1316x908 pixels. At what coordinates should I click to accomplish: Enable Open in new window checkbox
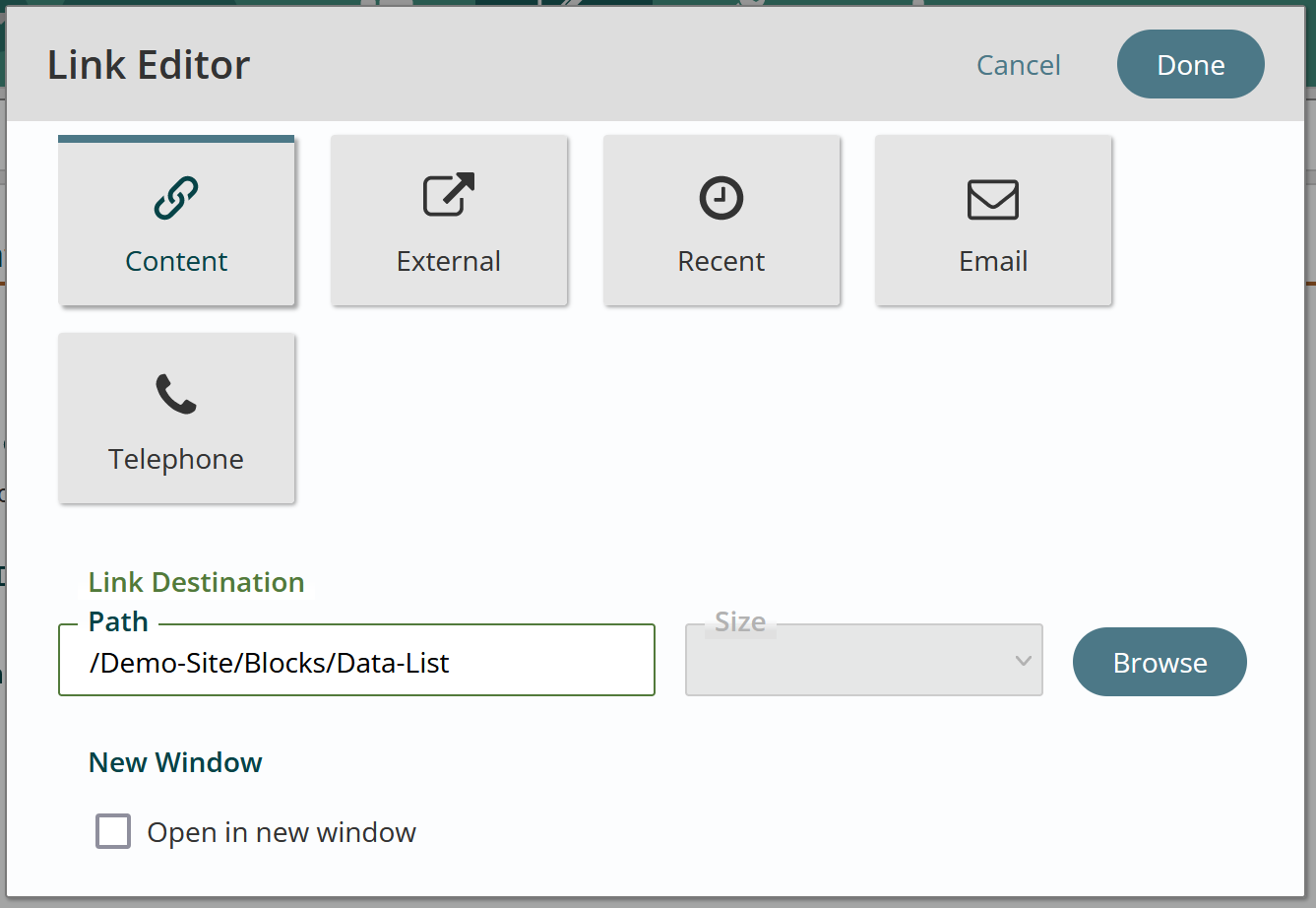click(113, 831)
